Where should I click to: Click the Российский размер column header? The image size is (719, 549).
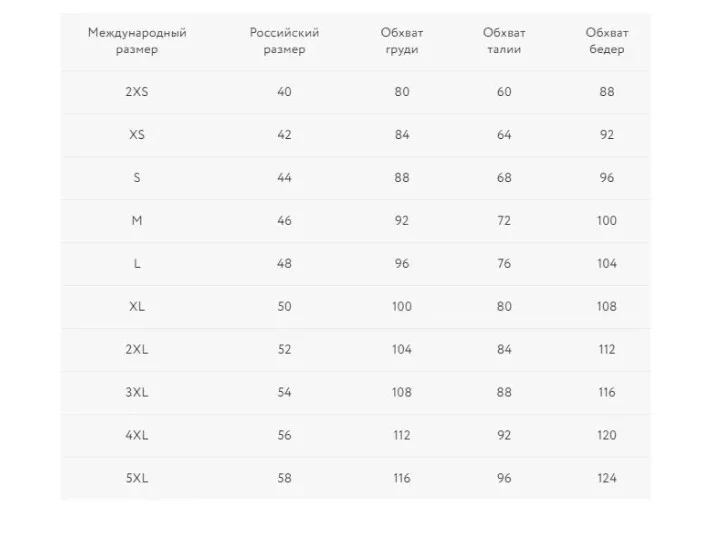tap(284, 41)
